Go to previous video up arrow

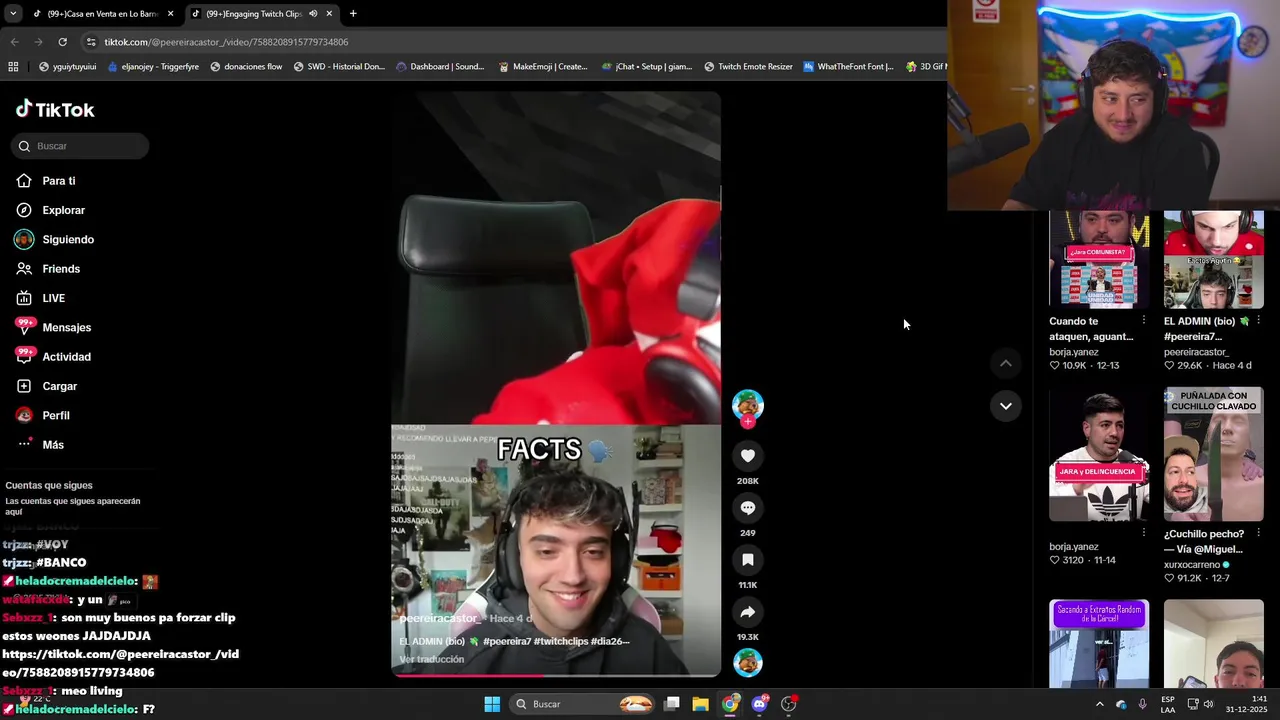[1005, 364]
